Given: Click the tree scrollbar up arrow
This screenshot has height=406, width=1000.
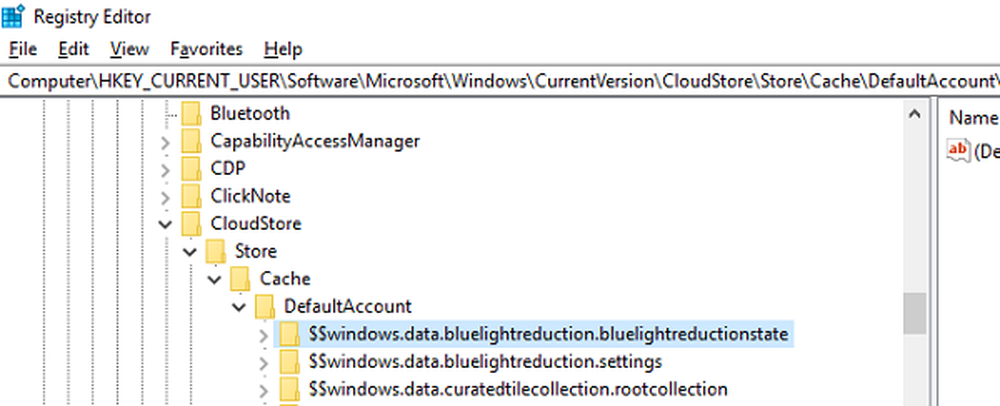Looking at the screenshot, I should pyautogui.click(x=915, y=114).
